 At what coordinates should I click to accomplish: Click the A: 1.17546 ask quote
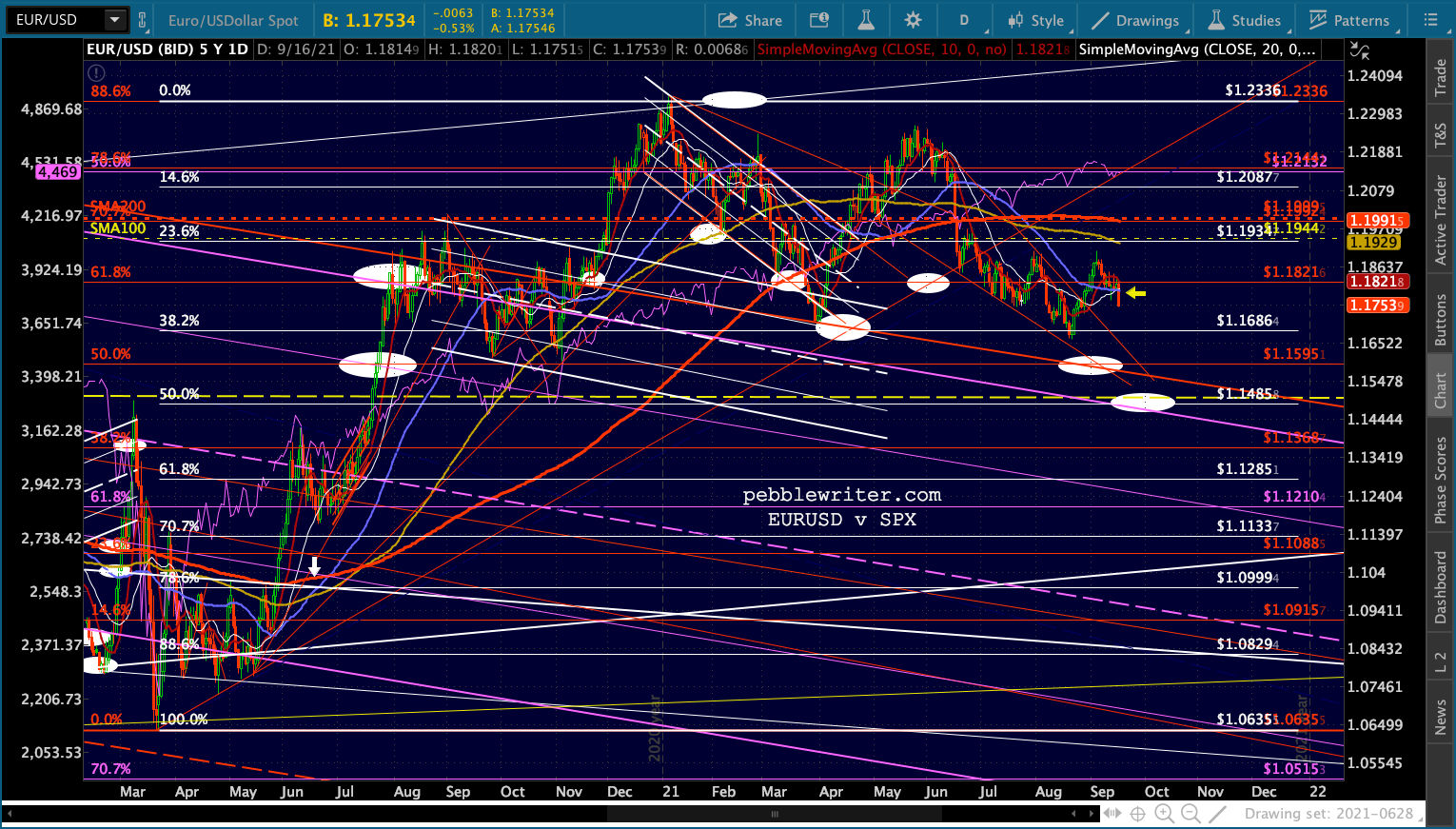[522, 28]
